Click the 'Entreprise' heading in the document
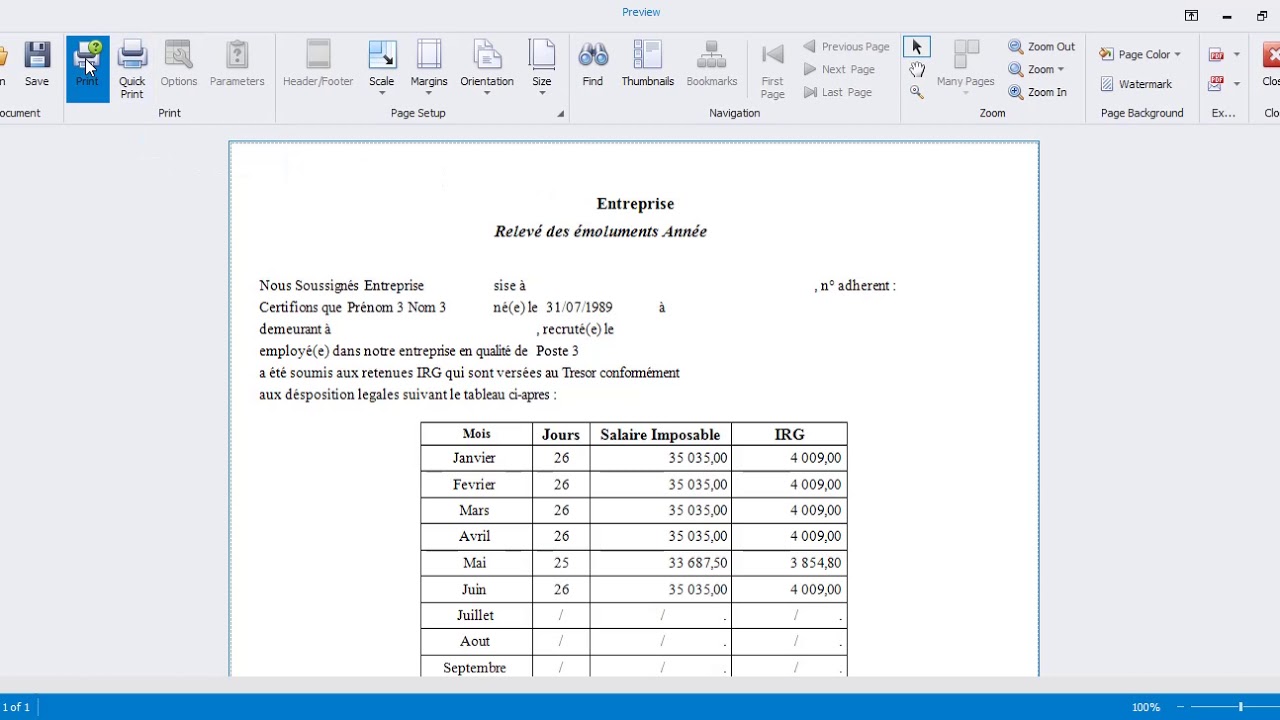1280x720 pixels. [635, 204]
